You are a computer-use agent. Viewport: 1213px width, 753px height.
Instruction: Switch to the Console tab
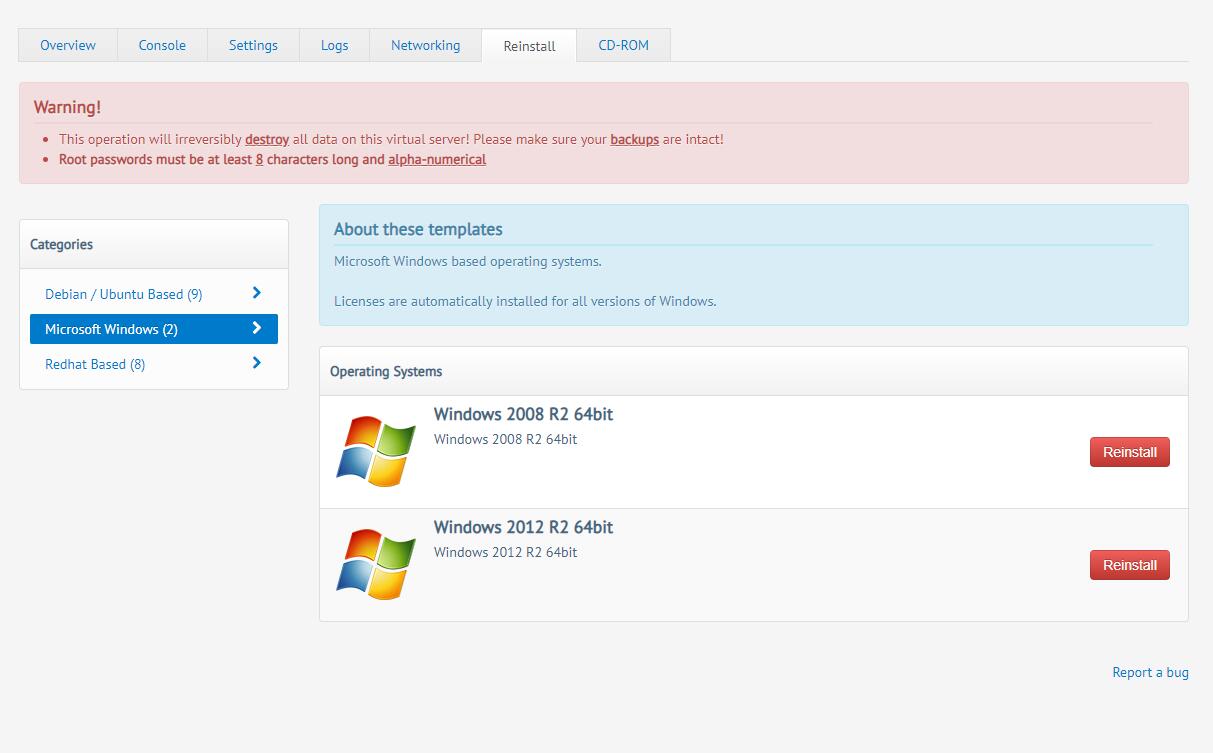click(162, 45)
